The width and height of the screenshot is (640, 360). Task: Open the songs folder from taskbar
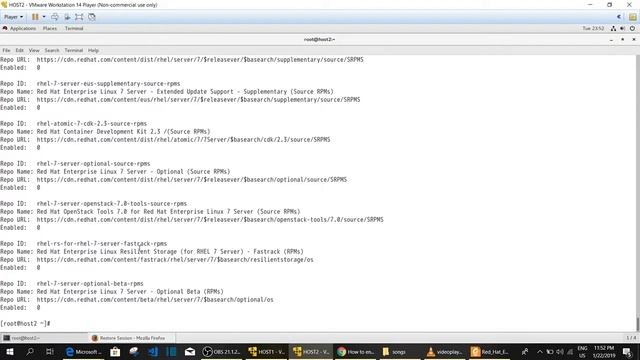400,351
